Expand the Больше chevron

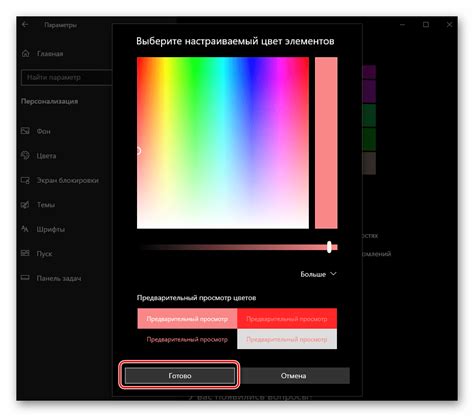pyautogui.click(x=333, y=274)
